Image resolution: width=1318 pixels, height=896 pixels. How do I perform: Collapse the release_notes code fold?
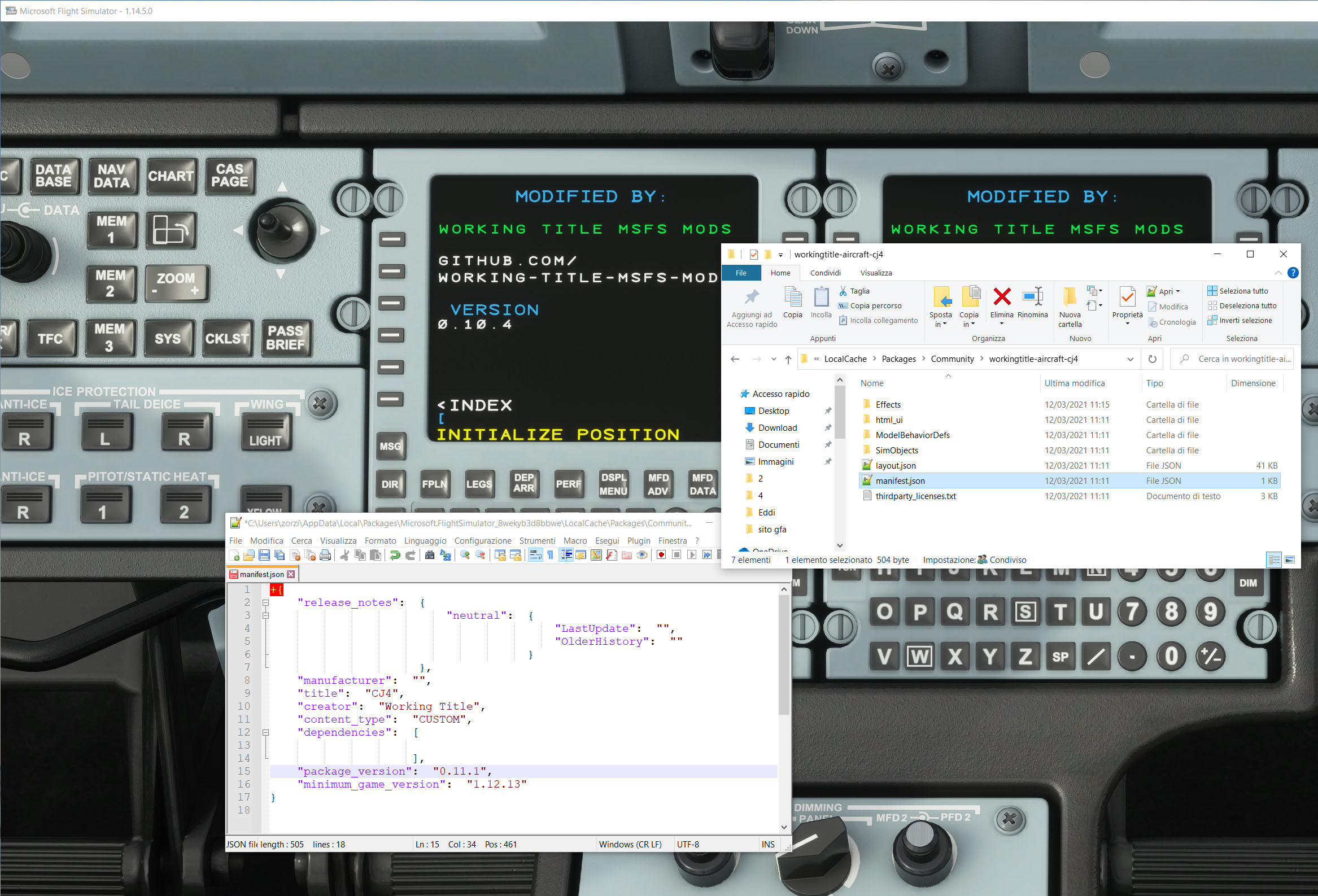click(265, 603)
